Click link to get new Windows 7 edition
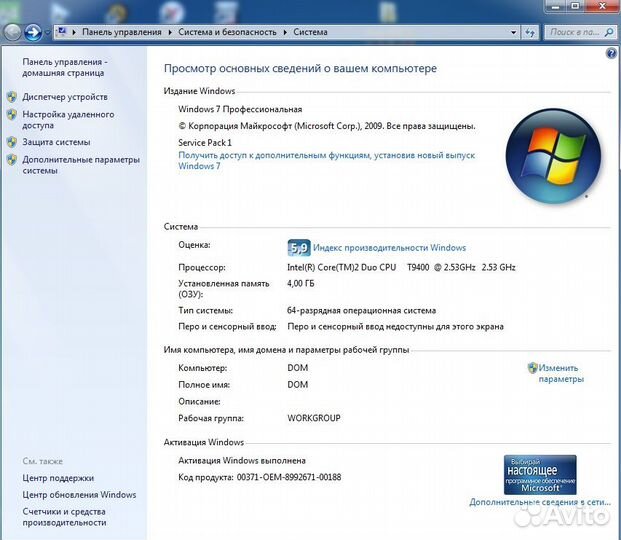Screen dimensions: 621x540 326,160
